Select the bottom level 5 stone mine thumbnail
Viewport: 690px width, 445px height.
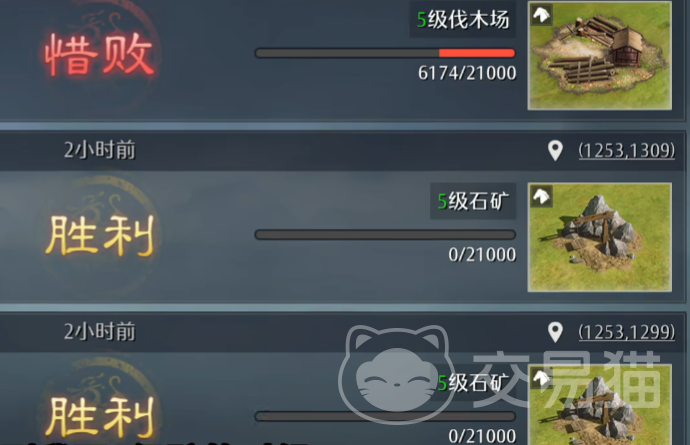coord(599,405)
